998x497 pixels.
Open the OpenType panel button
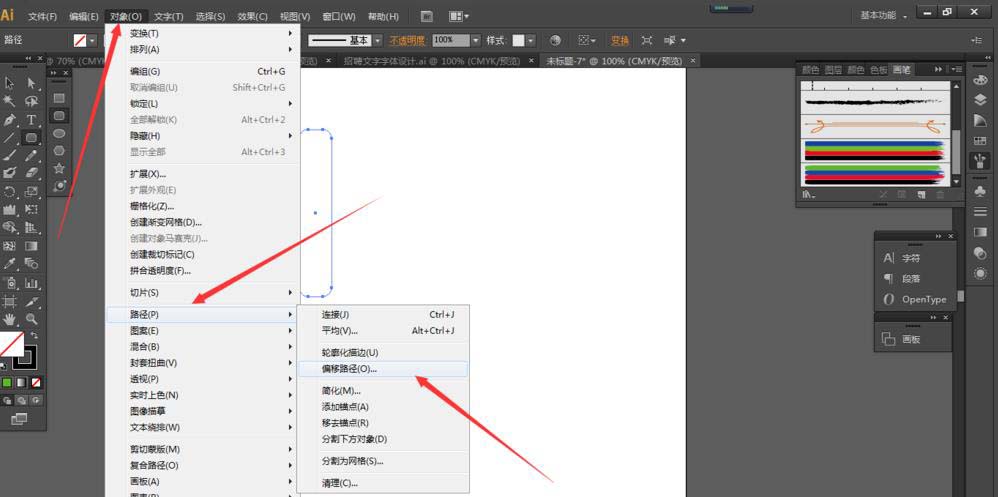coord(915,299)
